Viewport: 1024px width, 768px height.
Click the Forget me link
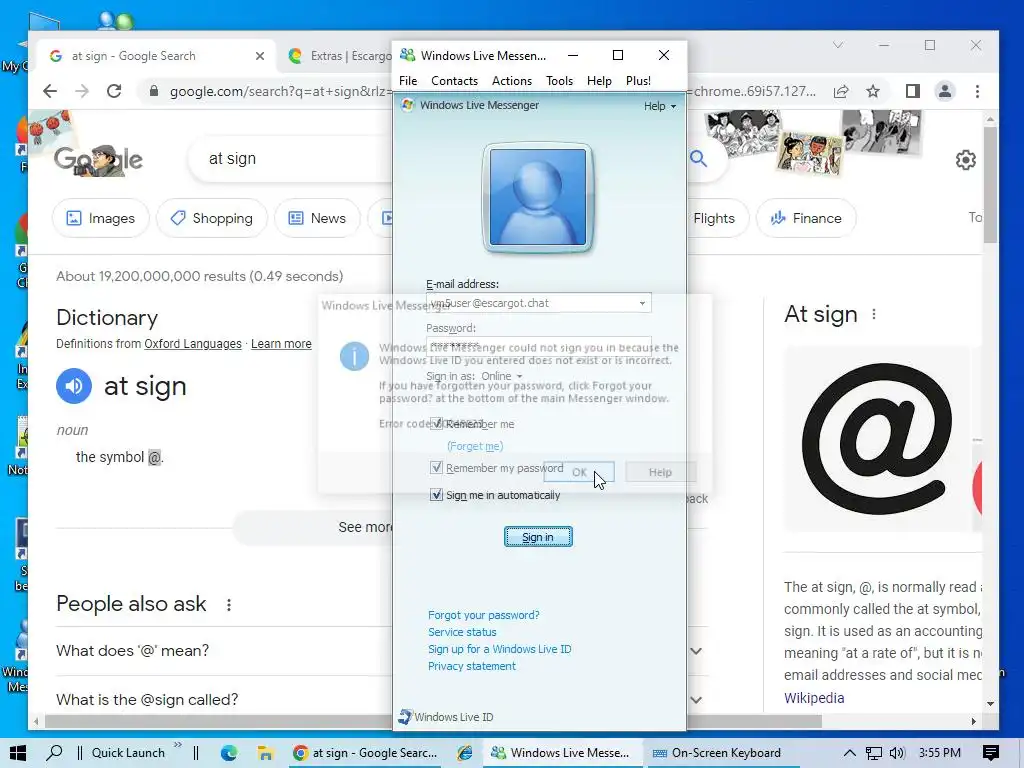(475, 446)
